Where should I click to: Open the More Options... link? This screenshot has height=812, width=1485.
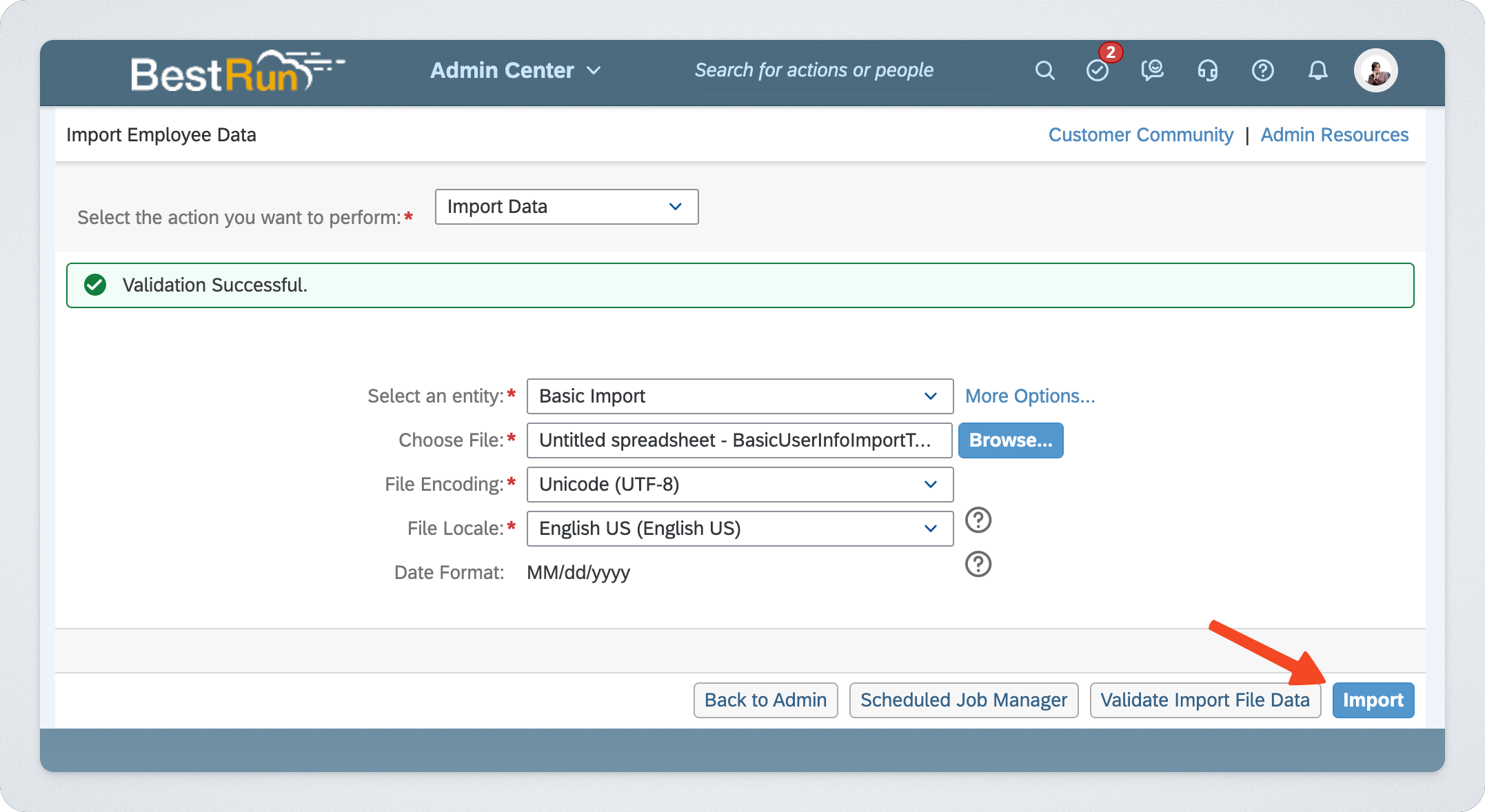click(1029, 396)
